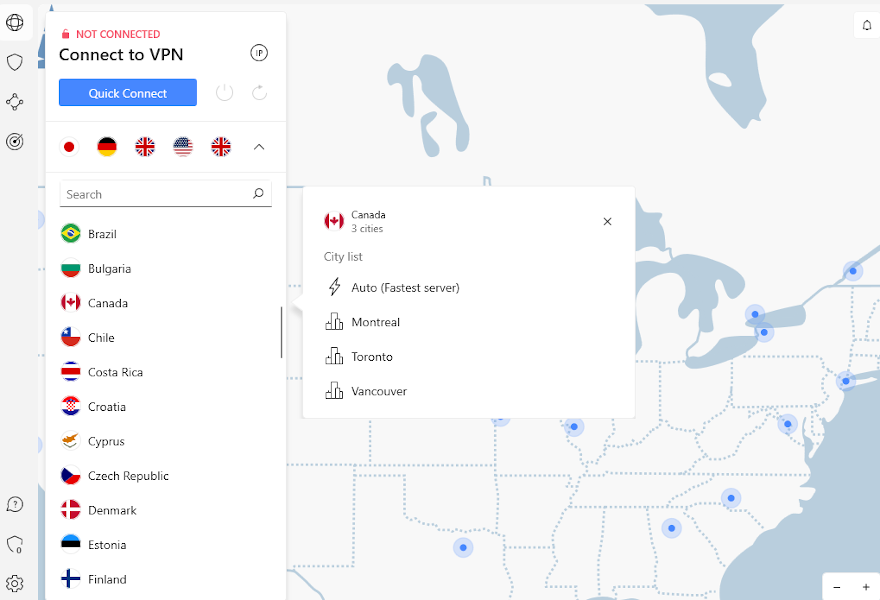Click the country Search field
The height and width of the screenshot is (600, 880).
pyautogui.click(x=155, y=194)
